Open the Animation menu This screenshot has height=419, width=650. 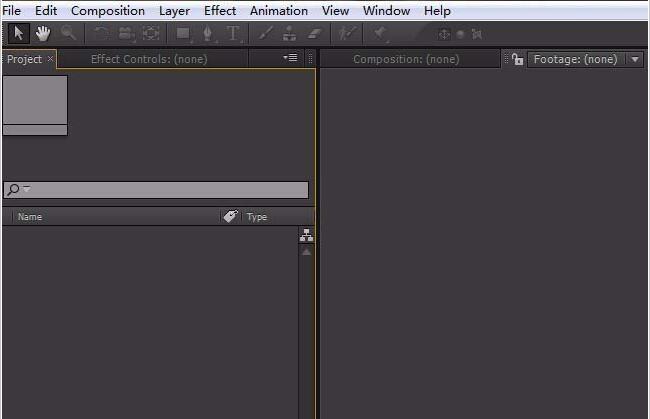click(279, 10)
